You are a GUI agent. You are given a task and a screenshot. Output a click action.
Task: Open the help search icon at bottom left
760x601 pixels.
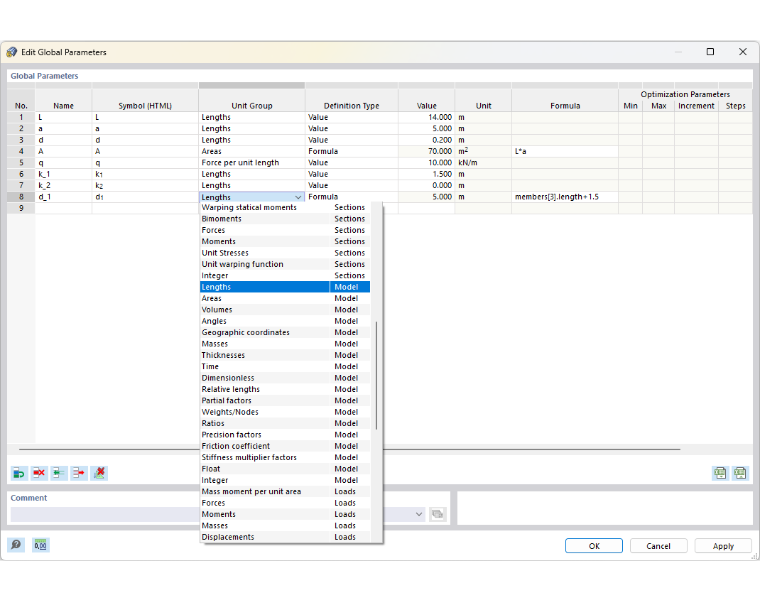click(x=16, y=545)
